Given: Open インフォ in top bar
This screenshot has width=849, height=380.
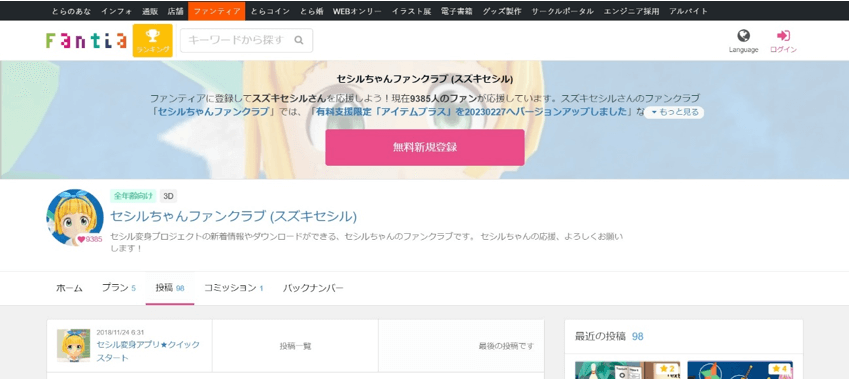Looking at the screenshot, I should pos(116,11).
